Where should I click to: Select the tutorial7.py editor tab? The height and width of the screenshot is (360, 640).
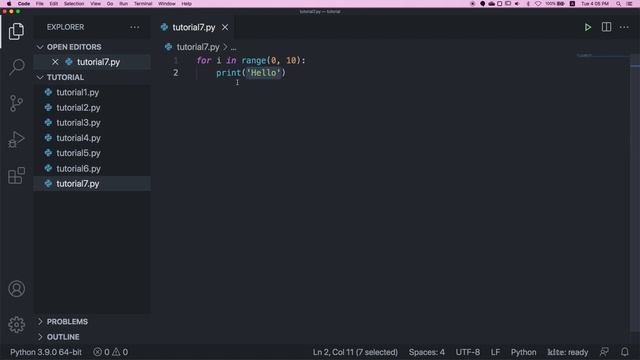point(193,27)
